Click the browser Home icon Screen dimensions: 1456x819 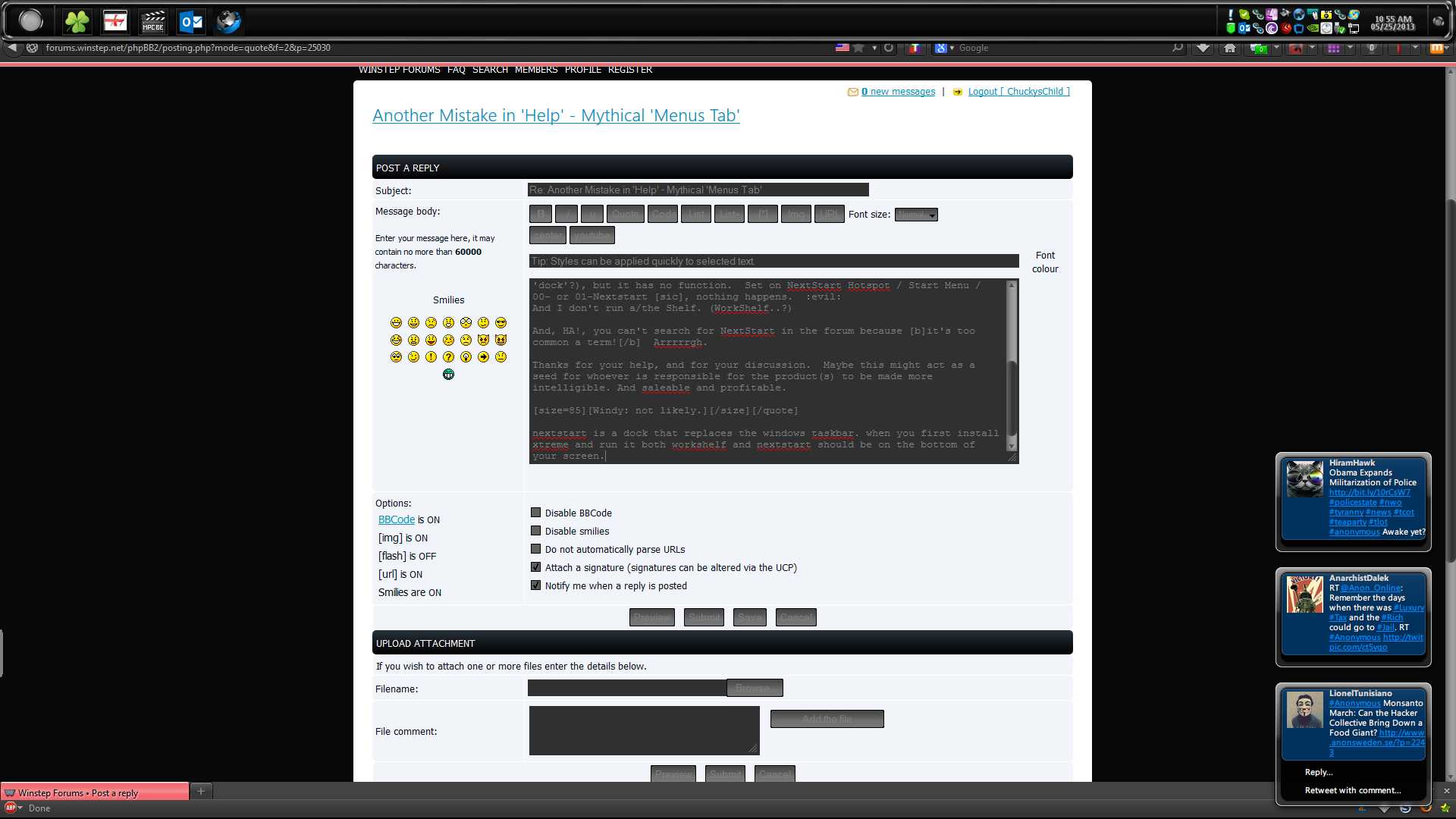pyautogui.click(x=1230, y=48)
